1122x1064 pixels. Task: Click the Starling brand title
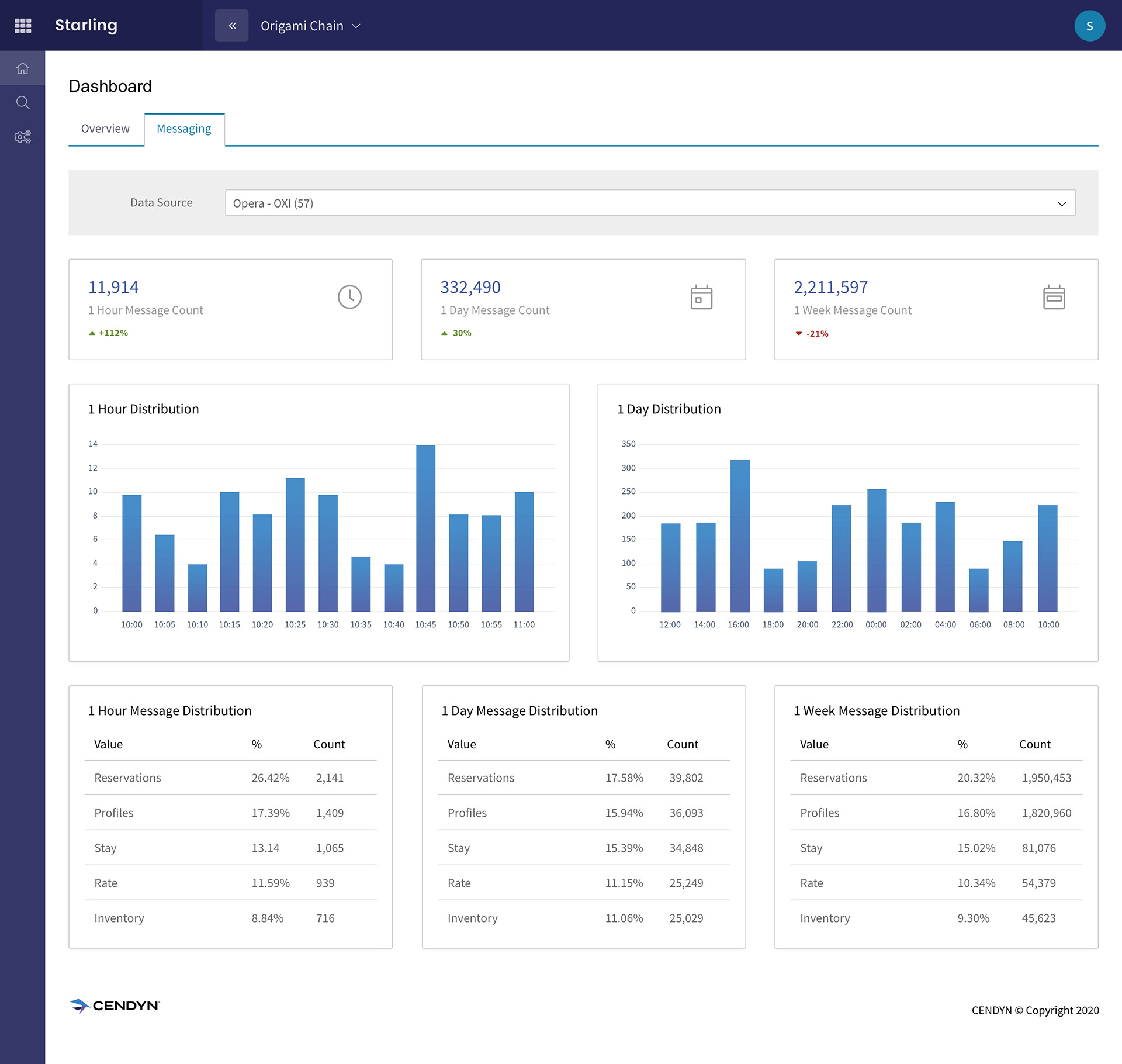[86, 25]
